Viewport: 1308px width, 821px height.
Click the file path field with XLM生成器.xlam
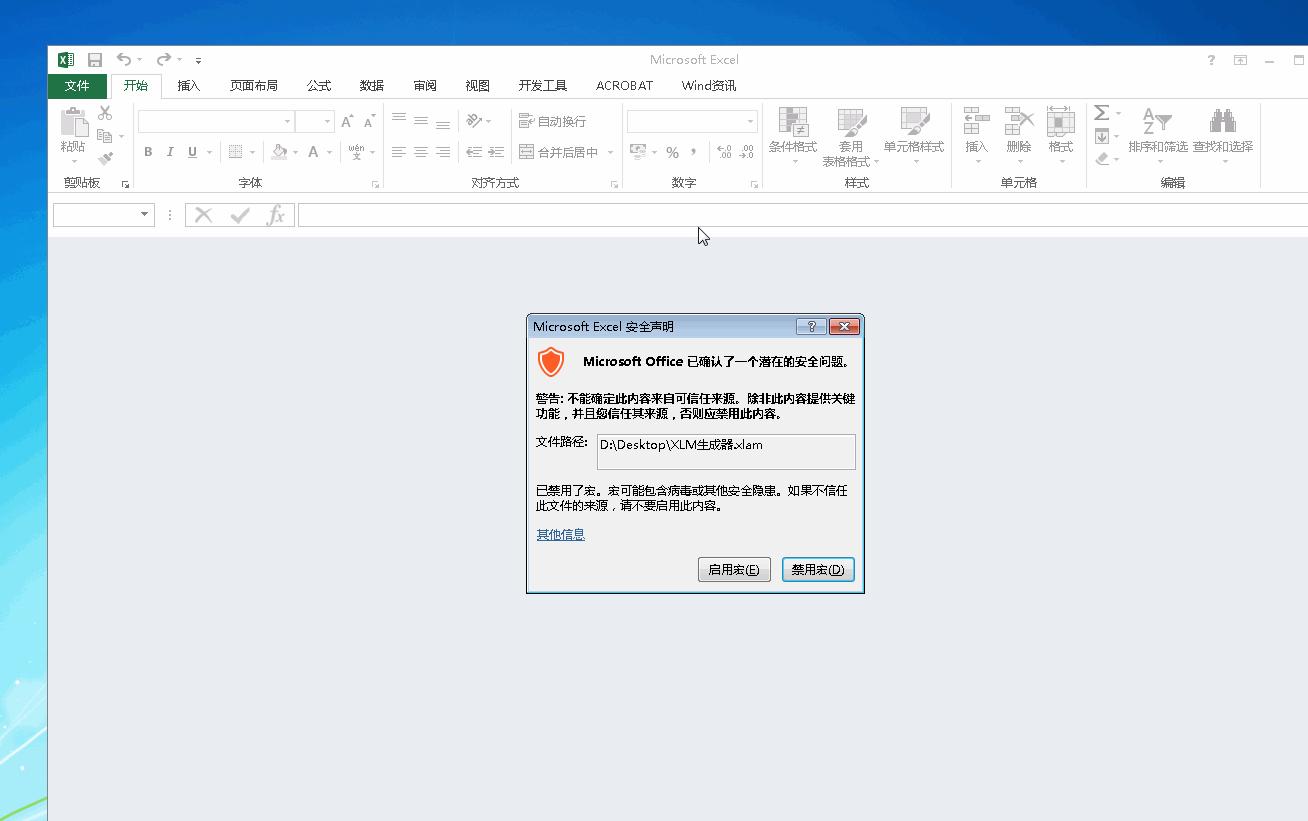coord(726,452)
